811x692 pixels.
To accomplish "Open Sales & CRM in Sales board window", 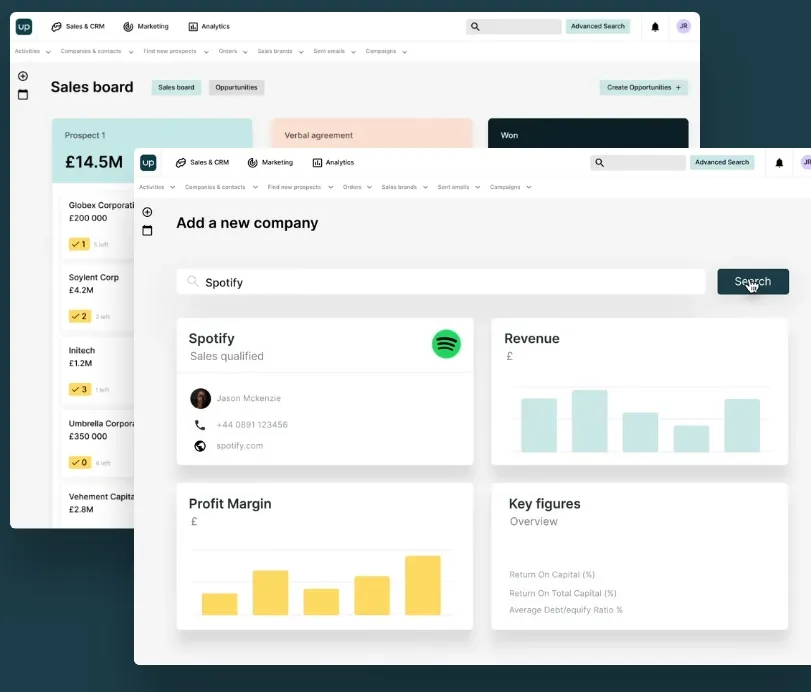I will coord(78,26).
